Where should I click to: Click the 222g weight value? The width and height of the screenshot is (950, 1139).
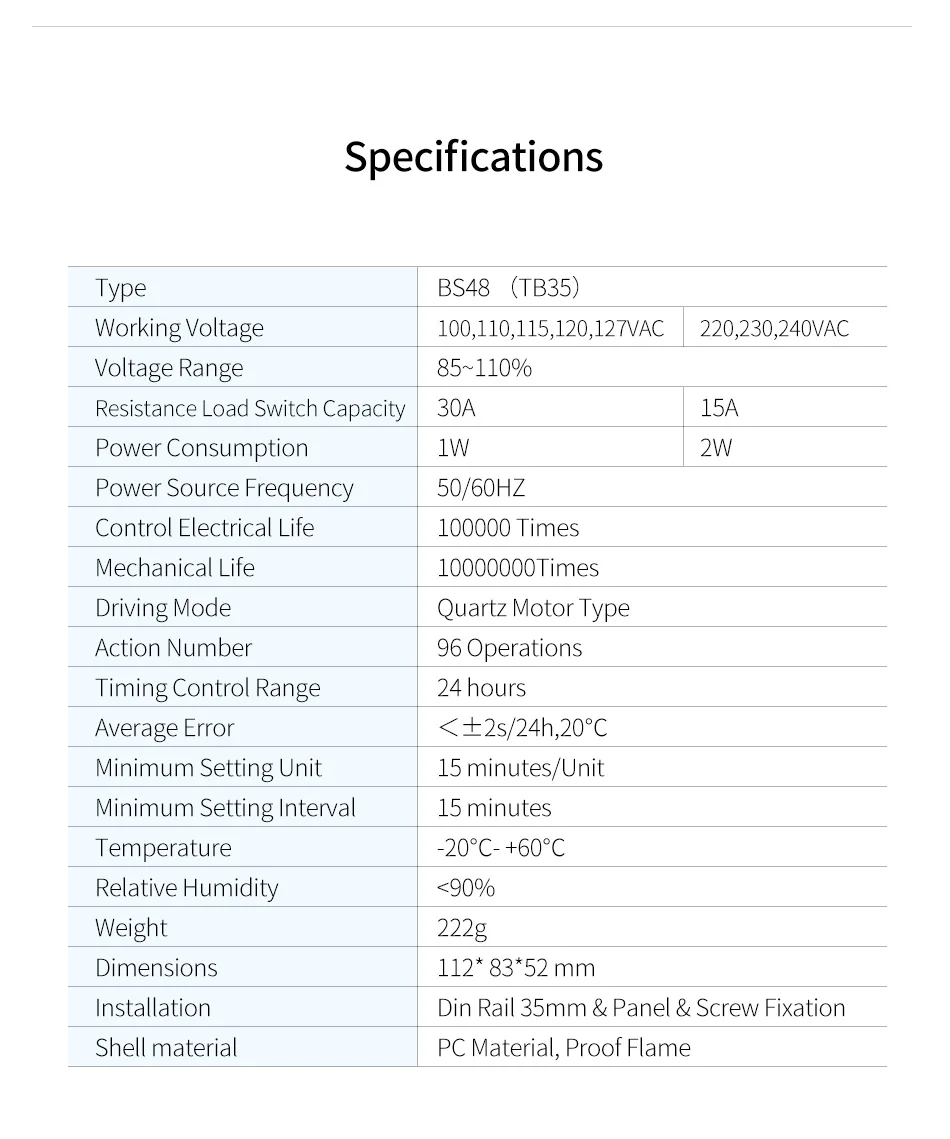[x=462, y=928]
